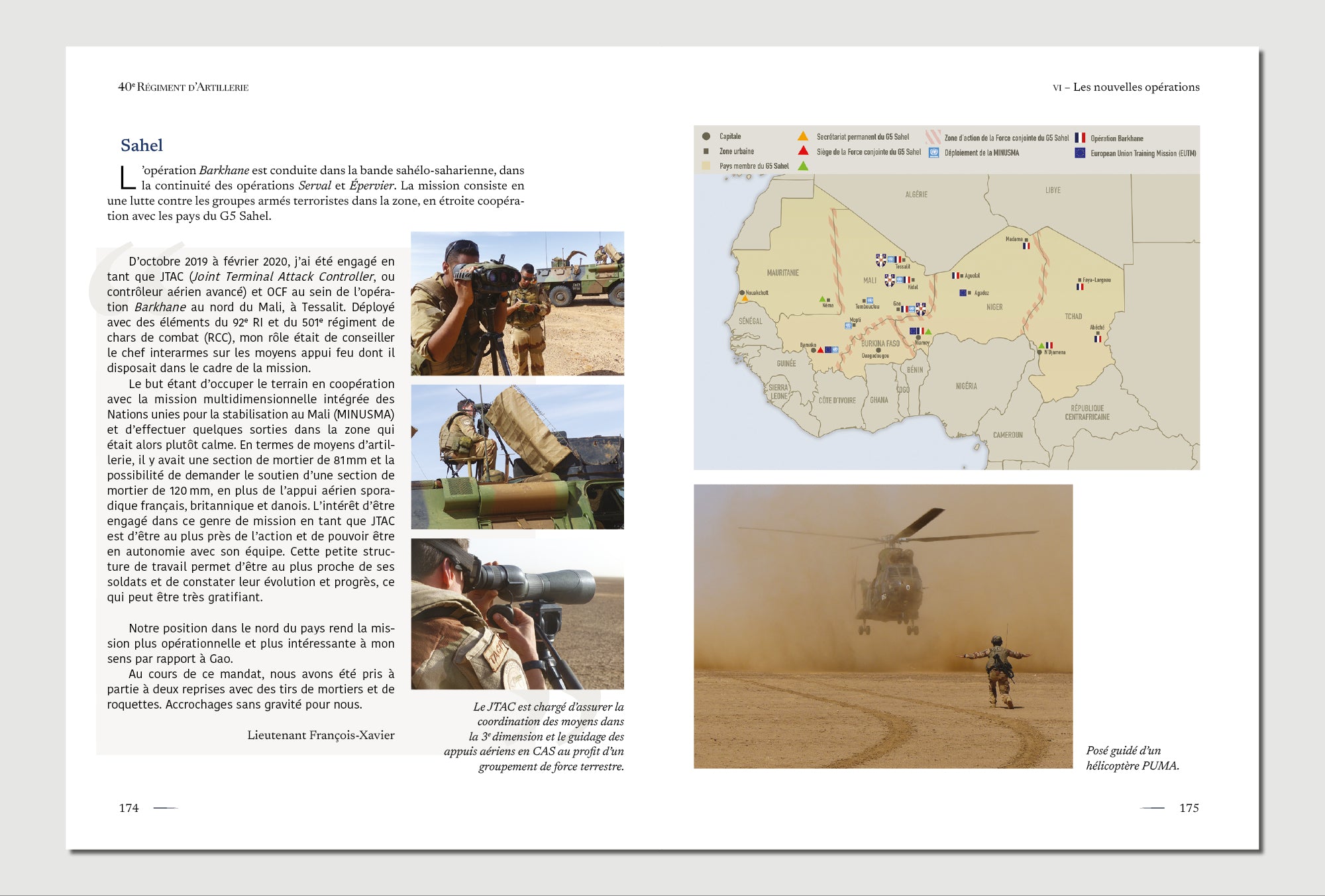Click the green triangle at Néma
The height and width of the screenshot is (896, 1325).
point(822,299)
